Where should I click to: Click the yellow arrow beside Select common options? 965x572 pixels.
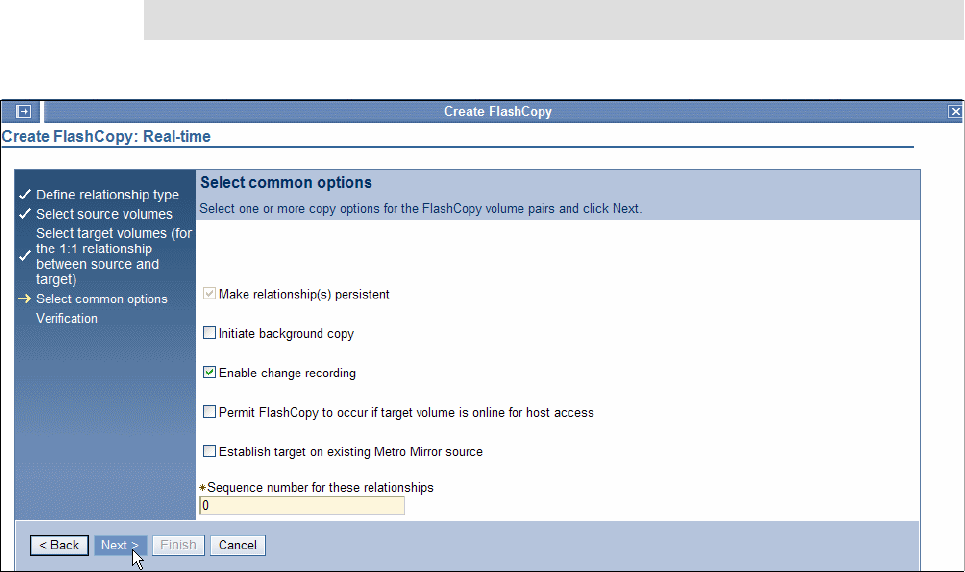[x=25, y=299]
